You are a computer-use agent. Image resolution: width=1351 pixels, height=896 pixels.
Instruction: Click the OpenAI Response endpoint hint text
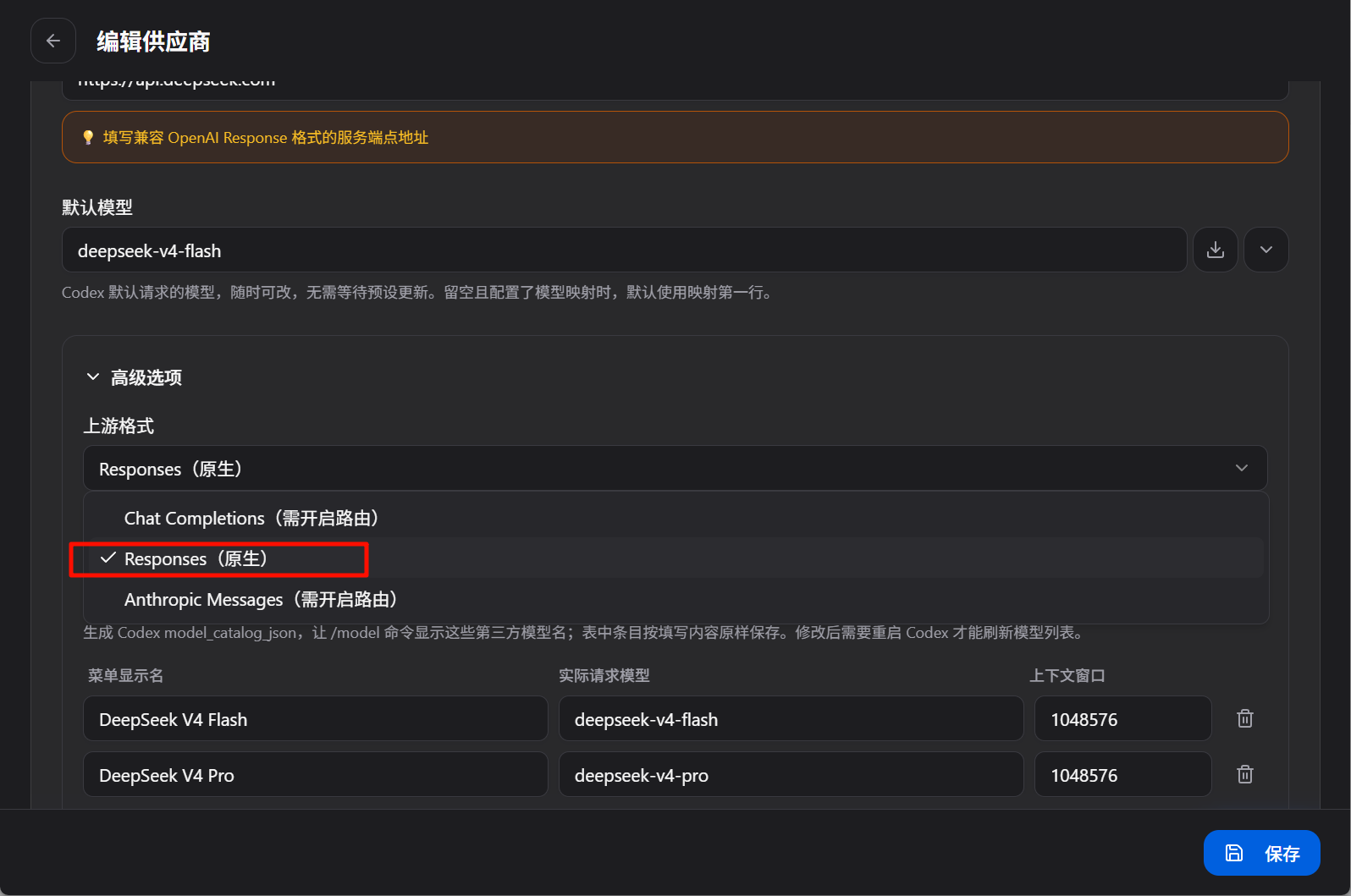click(266, 137)
